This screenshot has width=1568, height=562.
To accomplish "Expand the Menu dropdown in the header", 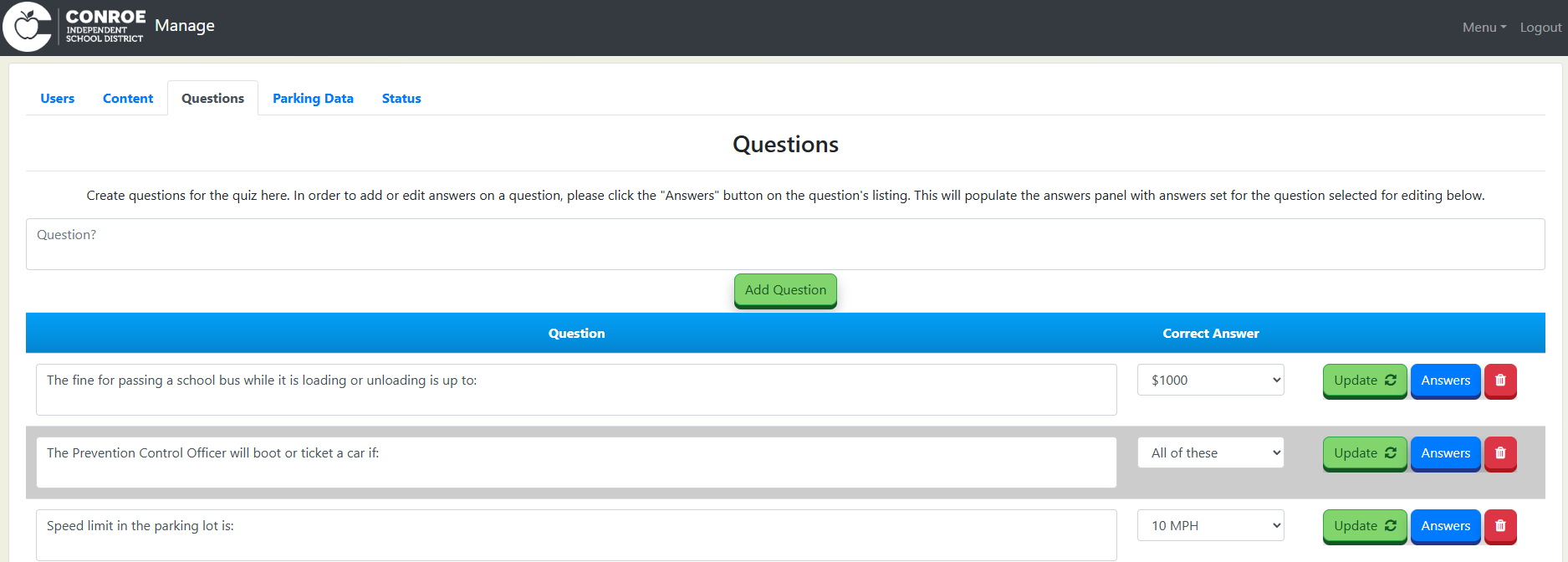I will pos(1483,27).
